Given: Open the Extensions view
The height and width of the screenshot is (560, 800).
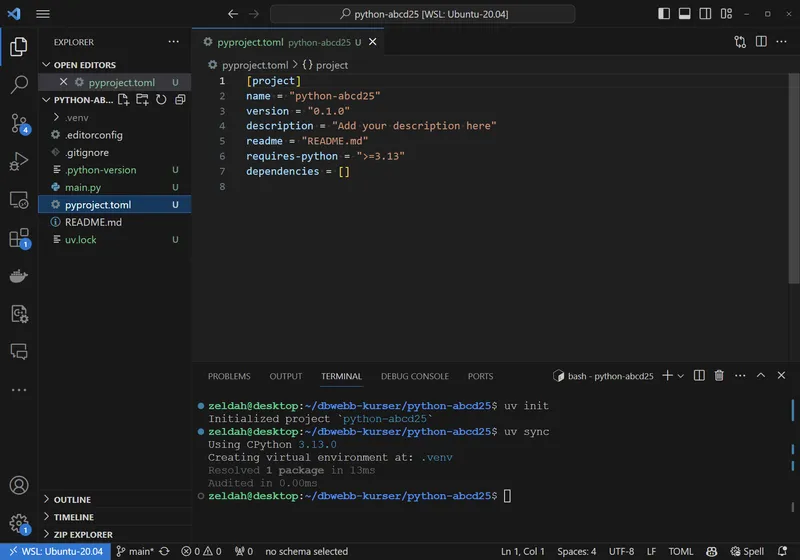Looking at the screenshot, I should click(x=19, y=238).
